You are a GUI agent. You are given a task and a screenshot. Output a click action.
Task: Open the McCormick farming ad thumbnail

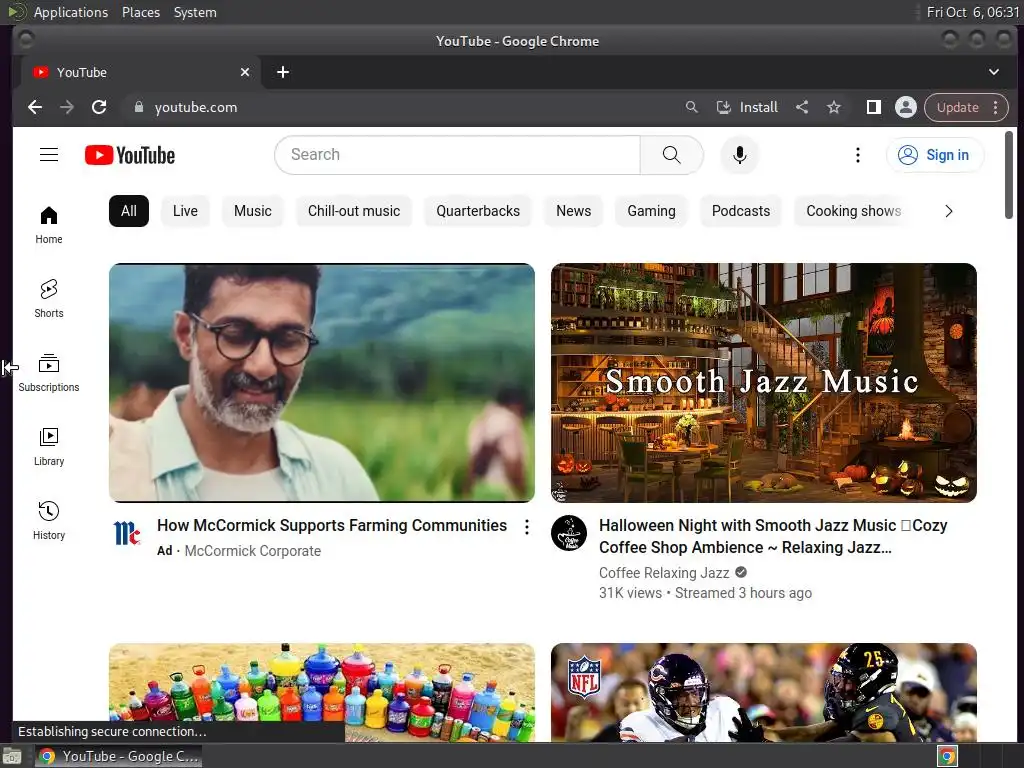322,383
